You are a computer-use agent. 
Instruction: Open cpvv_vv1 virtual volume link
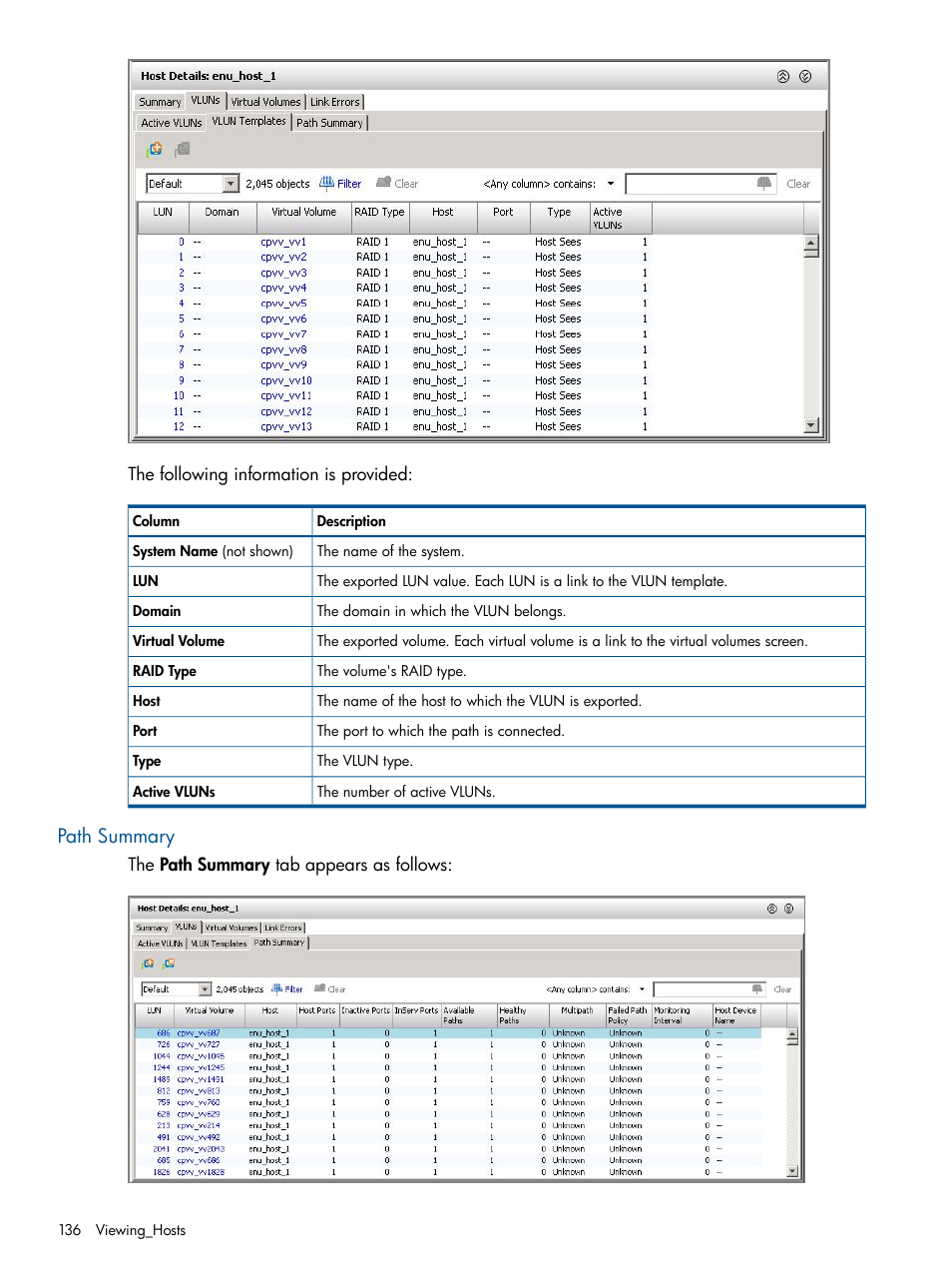[x=283, y=242]
